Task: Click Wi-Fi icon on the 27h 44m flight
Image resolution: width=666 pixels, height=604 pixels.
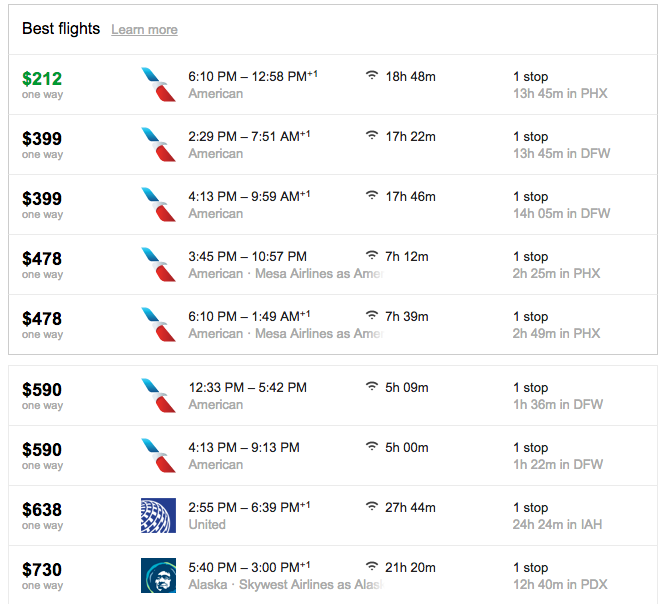Action: [x=372, y=506]
